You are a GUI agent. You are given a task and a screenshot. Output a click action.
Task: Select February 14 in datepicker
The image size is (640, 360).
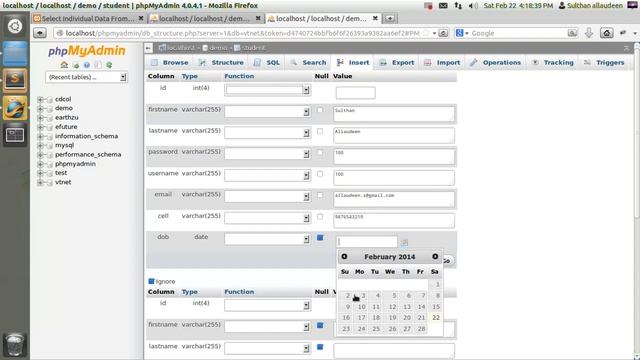point(421,307)
